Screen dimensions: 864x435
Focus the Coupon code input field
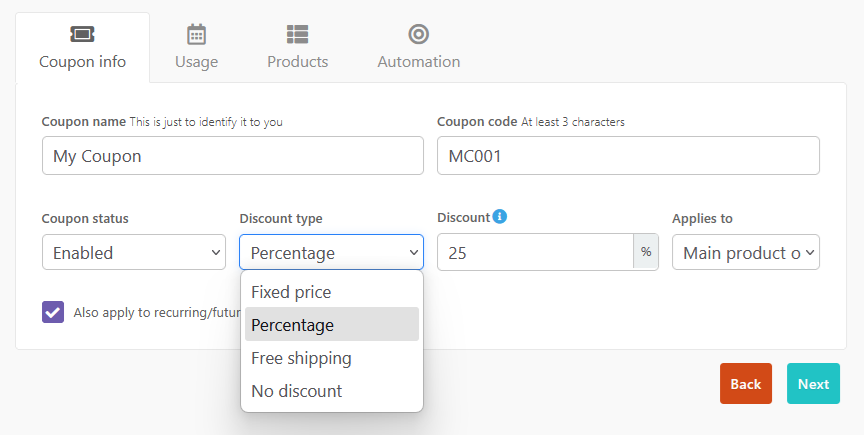[628, 156]
